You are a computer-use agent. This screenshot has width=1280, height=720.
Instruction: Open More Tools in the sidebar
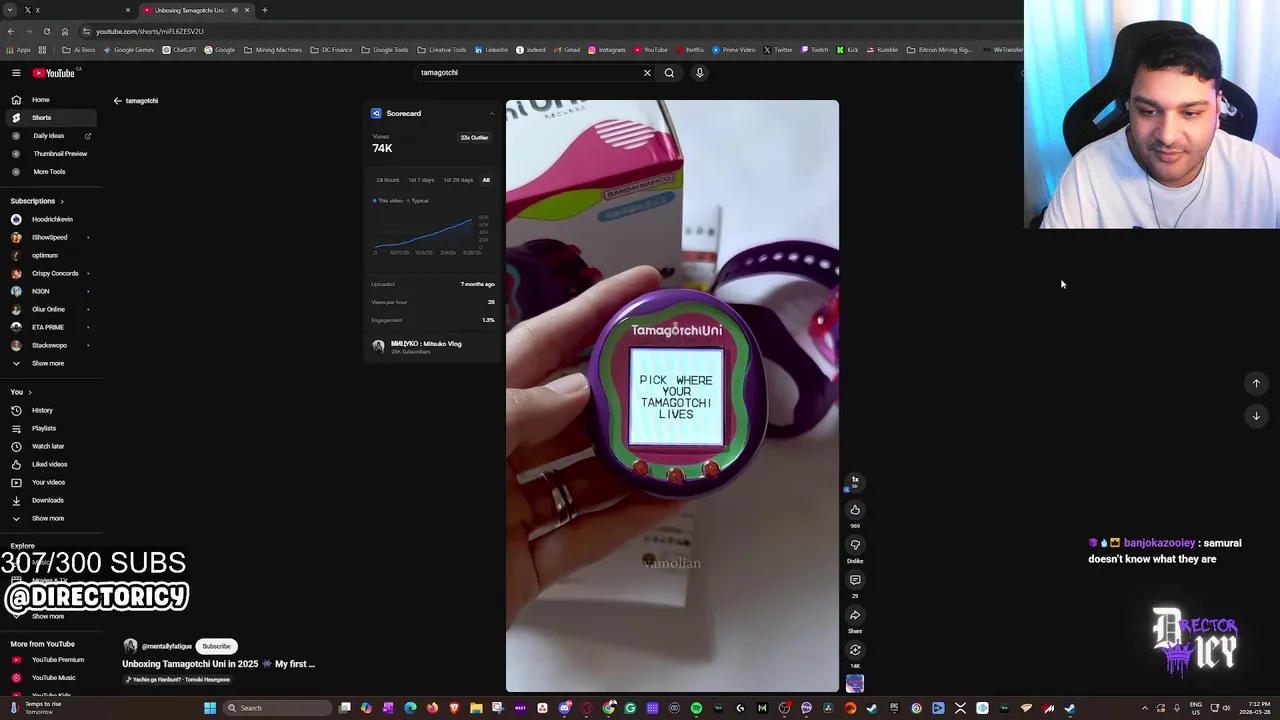pos(50,172)
